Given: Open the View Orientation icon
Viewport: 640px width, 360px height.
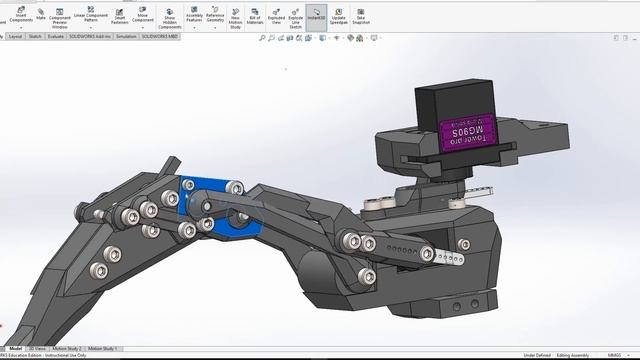Looking at the screenshot, I should pyautogui.click(x=308, y=38).
